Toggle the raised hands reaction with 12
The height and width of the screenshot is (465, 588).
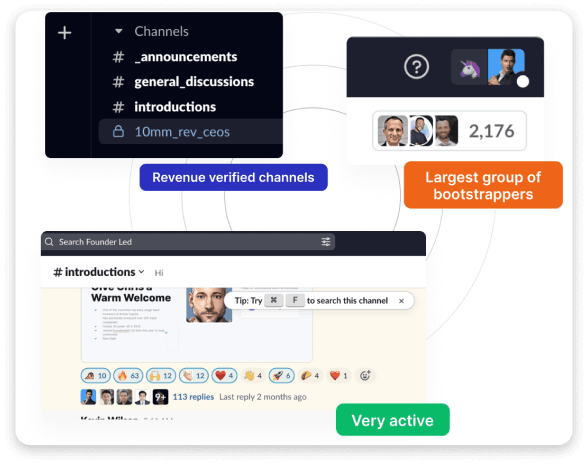[161, 375]
